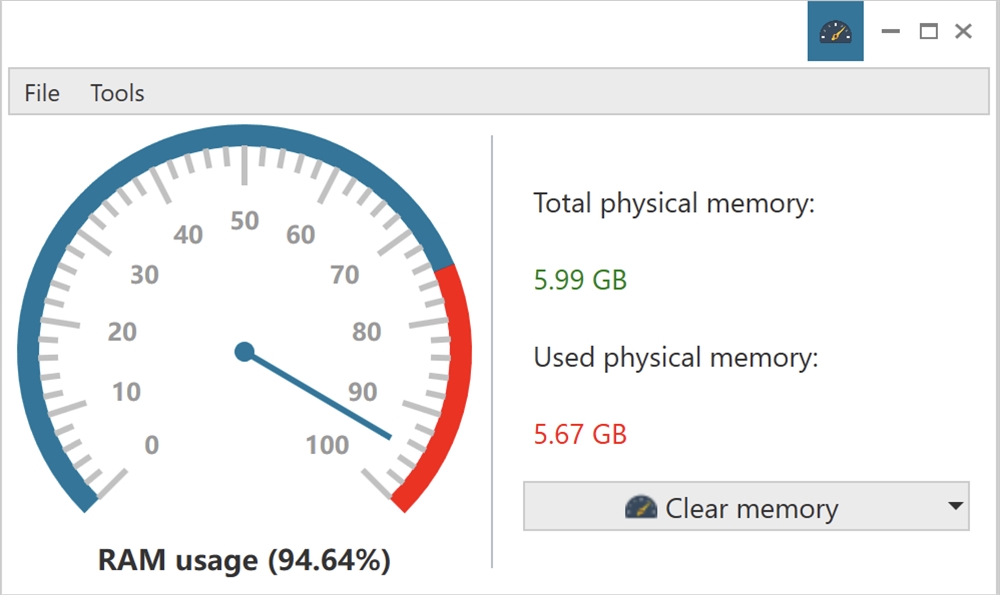The width and height of the screenshot is (1000, 595).
Task: Click the speedometer app icon in the title bar
Action: click(835, 31)
